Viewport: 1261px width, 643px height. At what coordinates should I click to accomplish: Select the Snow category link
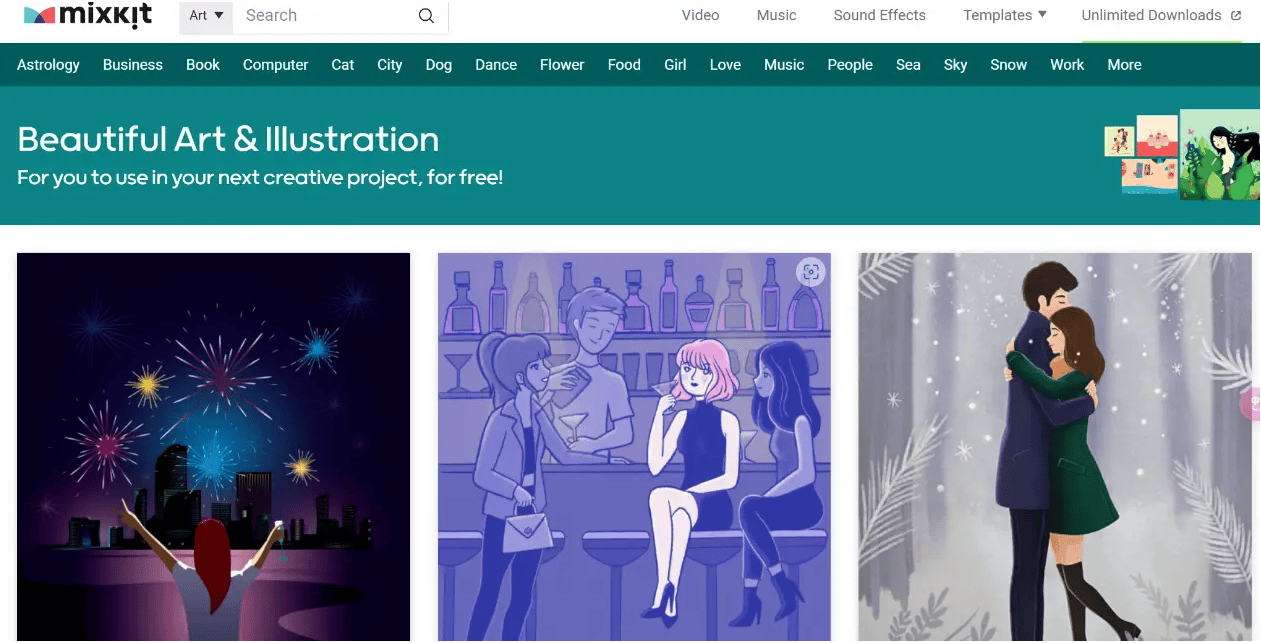pos(1008,65)
